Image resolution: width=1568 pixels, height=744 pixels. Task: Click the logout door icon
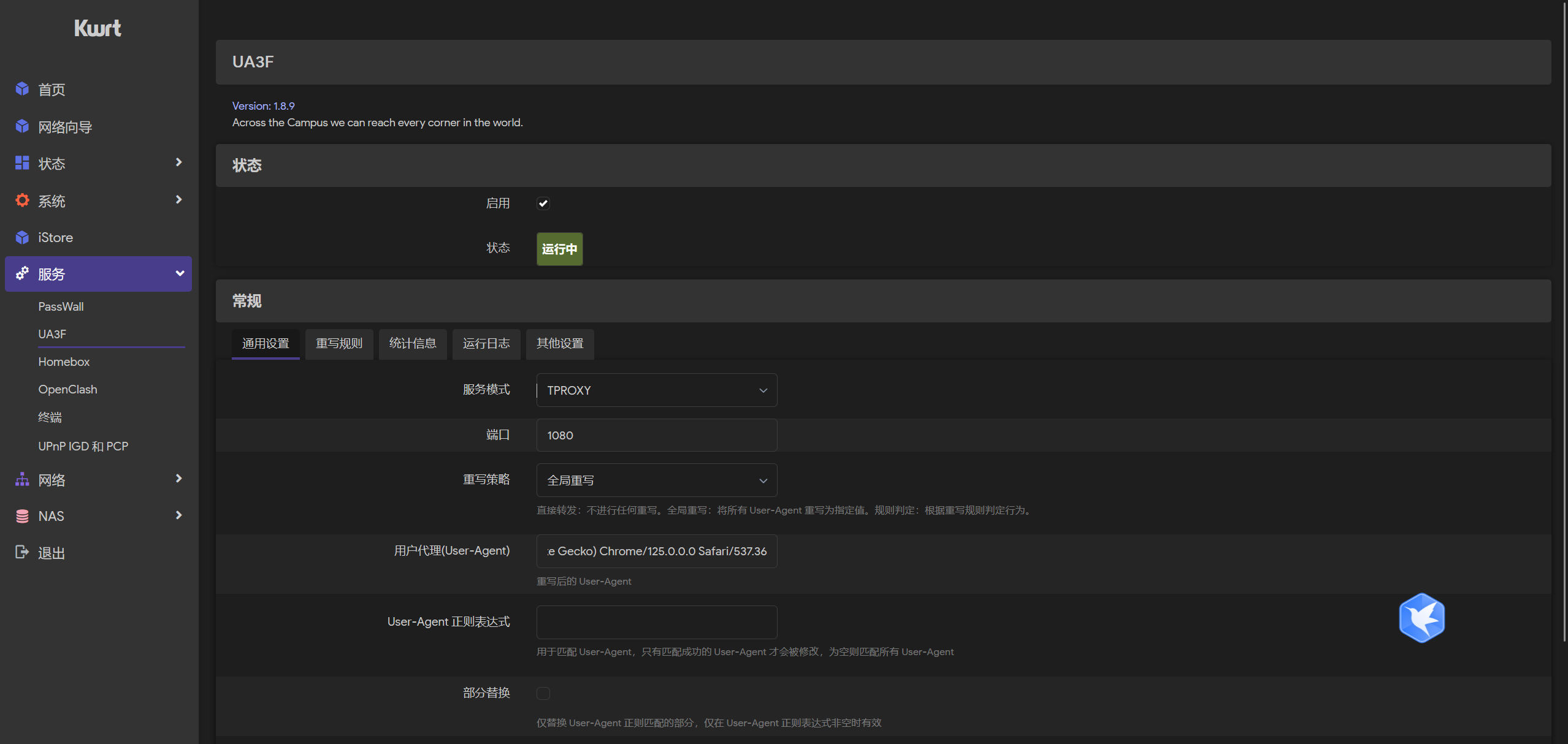click(22, 552)
